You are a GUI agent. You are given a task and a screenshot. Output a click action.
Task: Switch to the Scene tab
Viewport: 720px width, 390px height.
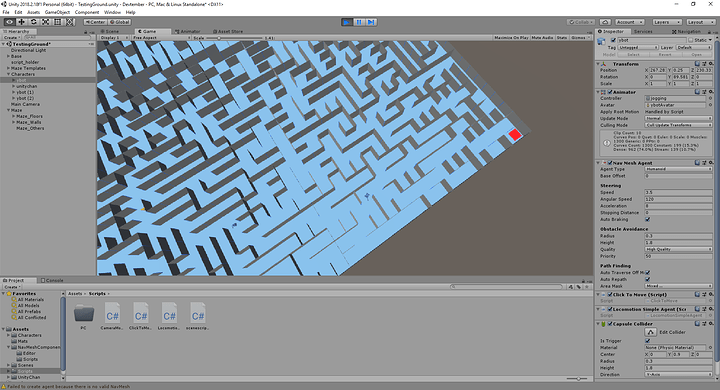coord(110,31)
